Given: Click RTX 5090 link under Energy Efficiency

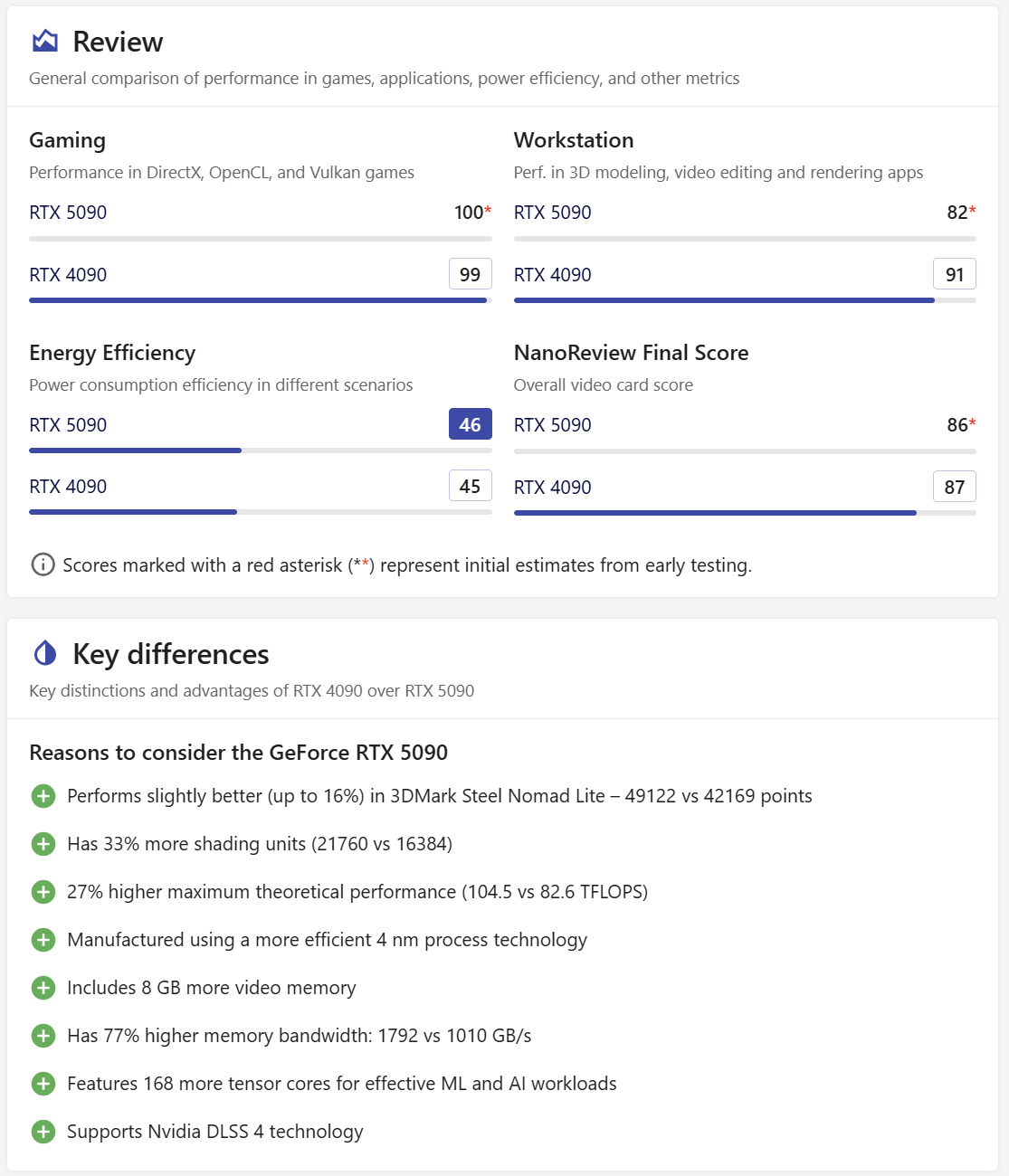Looking at the screenshot, I should pos(68,425).
